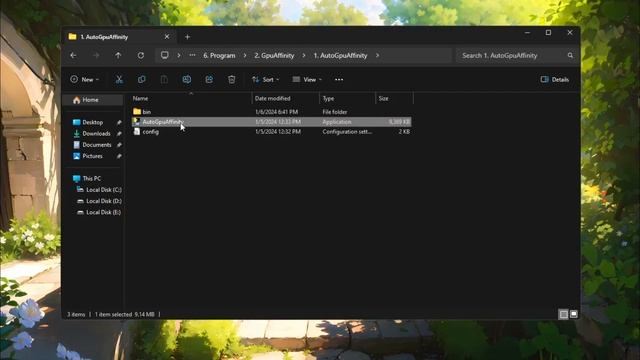640x360 pixels.
Task: Click the Rename icon in toolbar
Action: (x=187, y=80)
